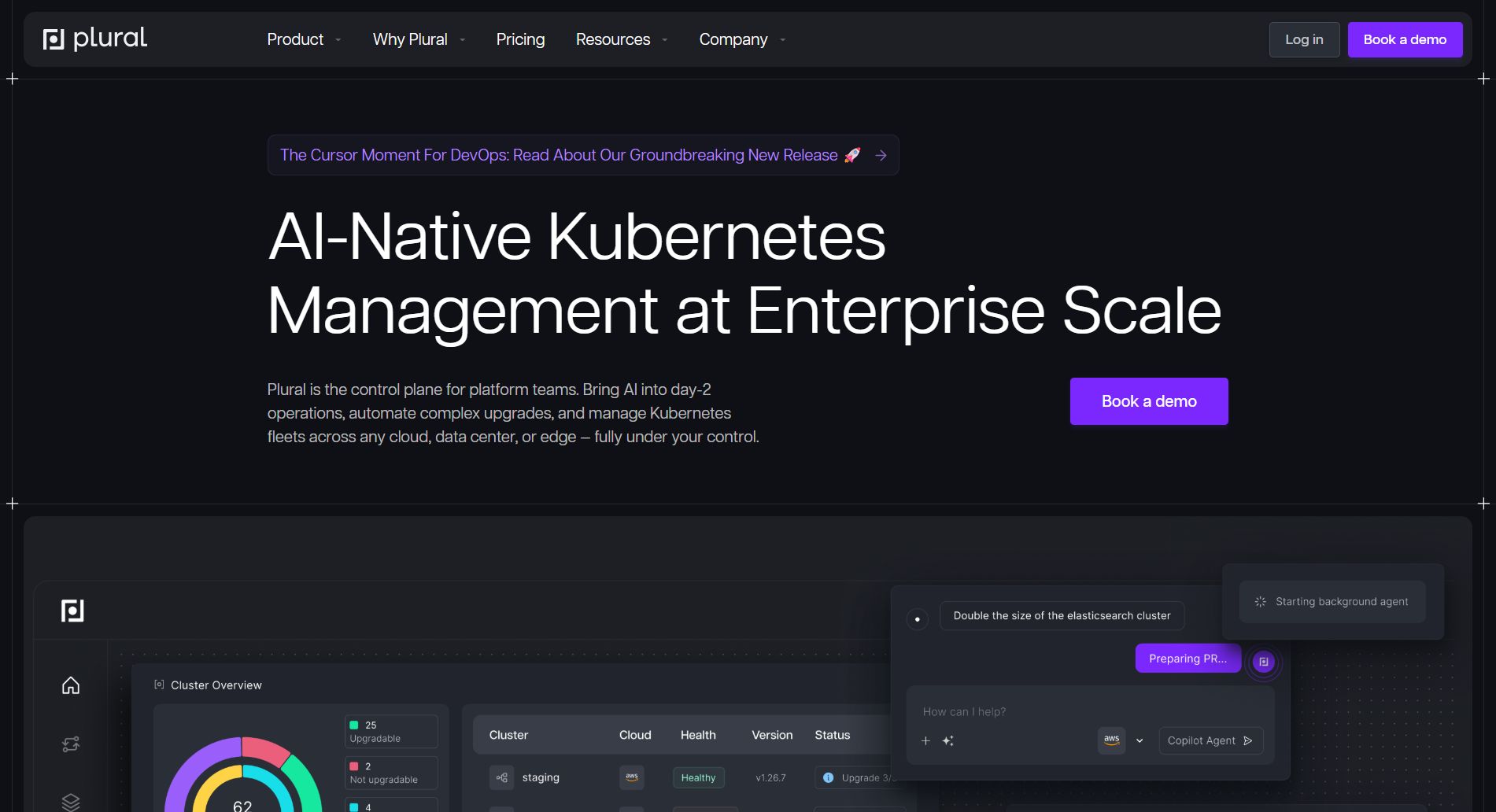The image size is (1496, 812).
Task: Click the cluster icon in the staging row
Action: click(x=501, y=777)
